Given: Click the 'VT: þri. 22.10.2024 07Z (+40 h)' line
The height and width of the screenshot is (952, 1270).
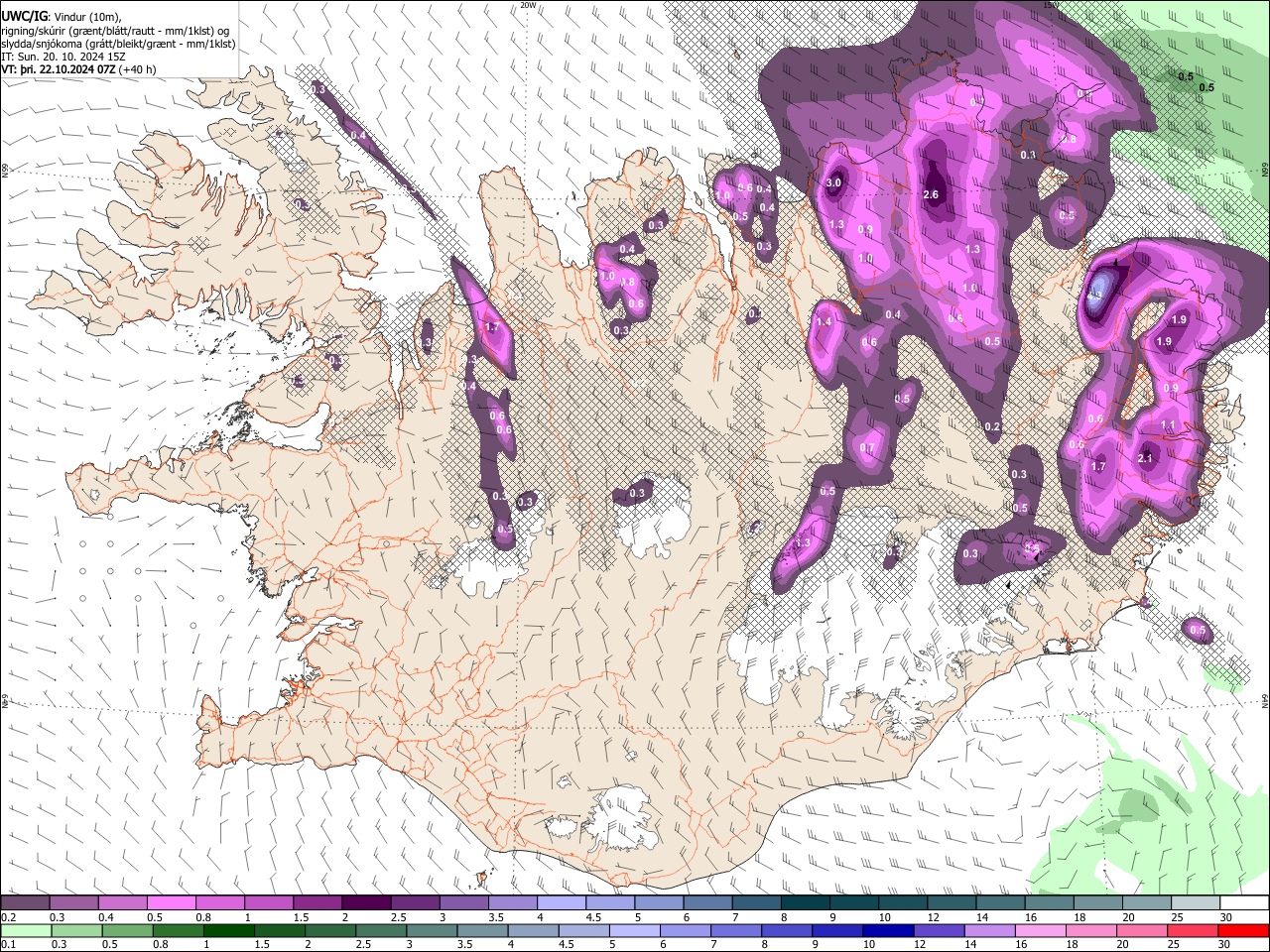Looking at the screenshot, I should click(78, 69).
